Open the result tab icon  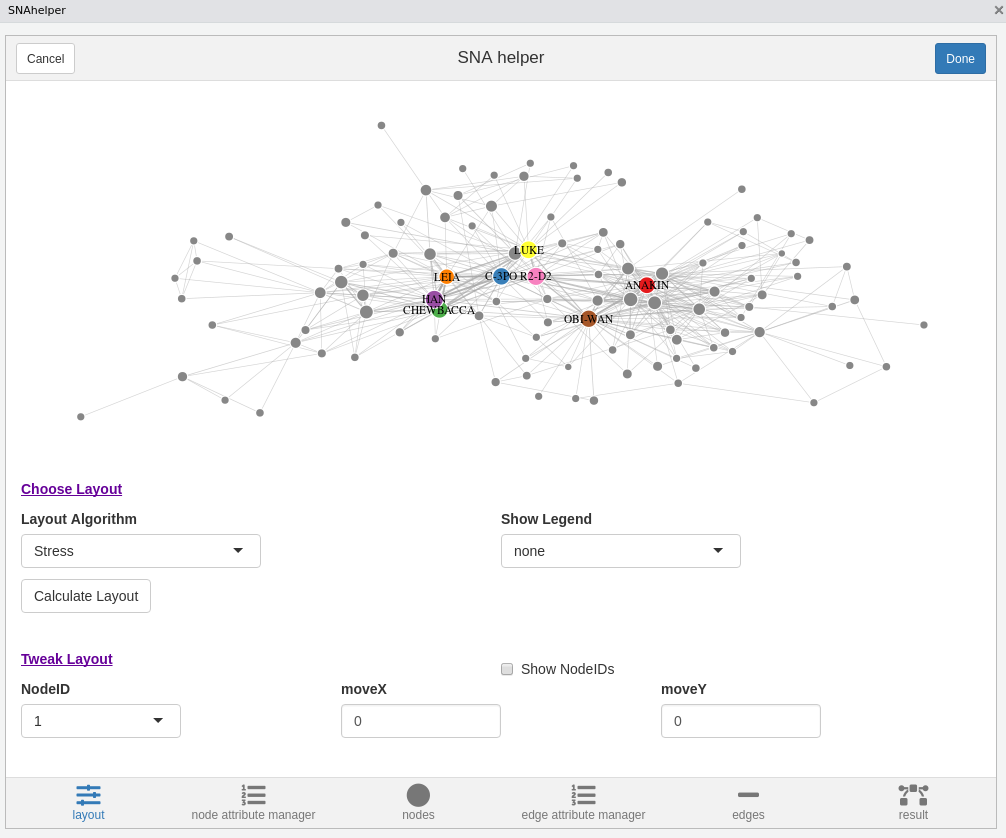[x=913, y=796]
